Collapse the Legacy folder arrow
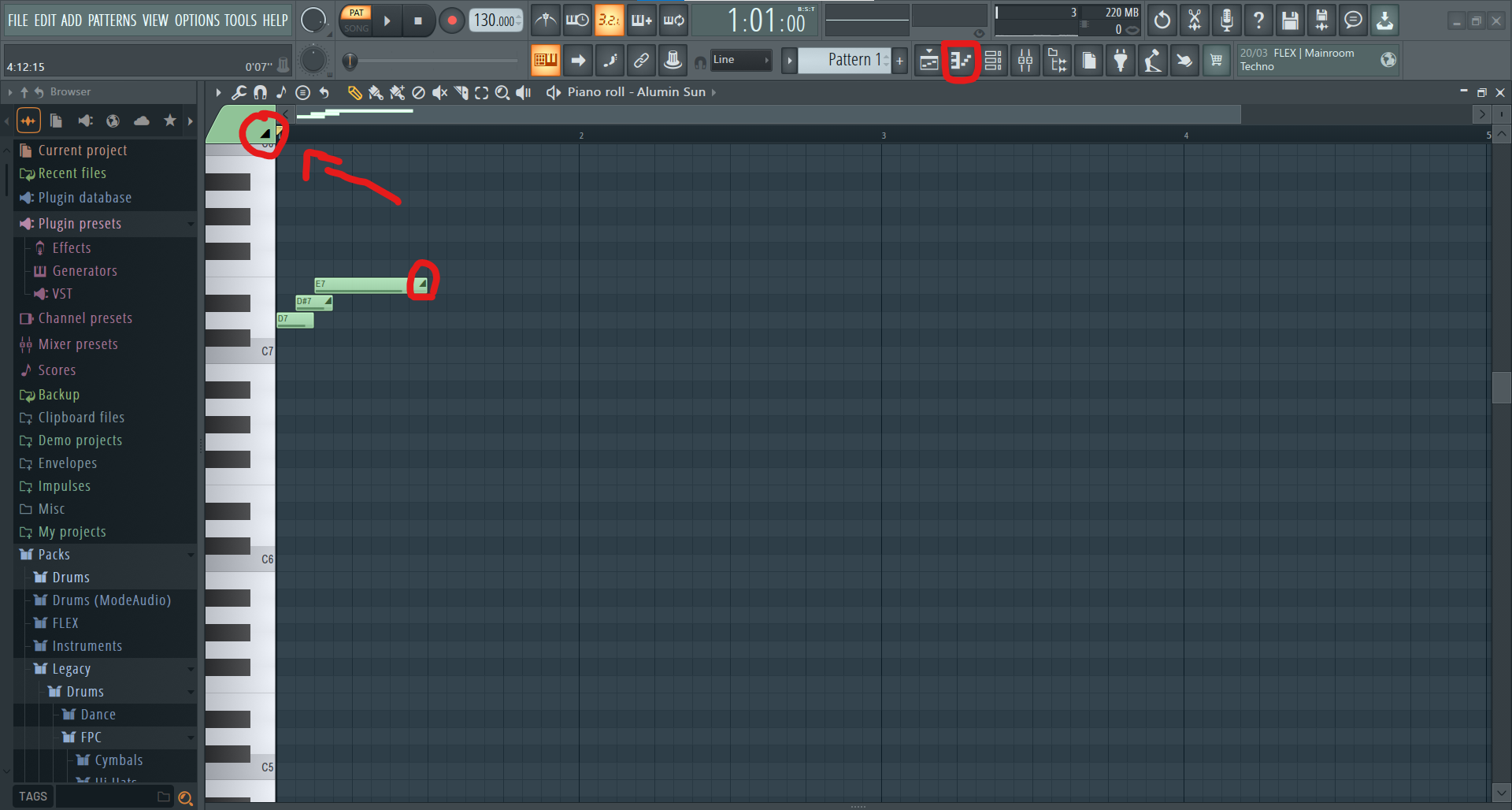Image resolution: width=1512 pixels, height=810 pixels. 191,669
